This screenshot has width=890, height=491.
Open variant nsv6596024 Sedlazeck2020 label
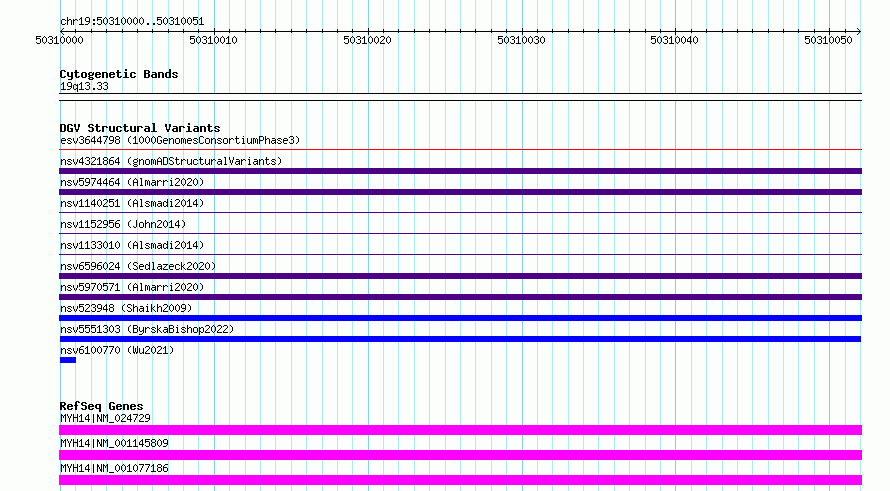tap(138, 266)
